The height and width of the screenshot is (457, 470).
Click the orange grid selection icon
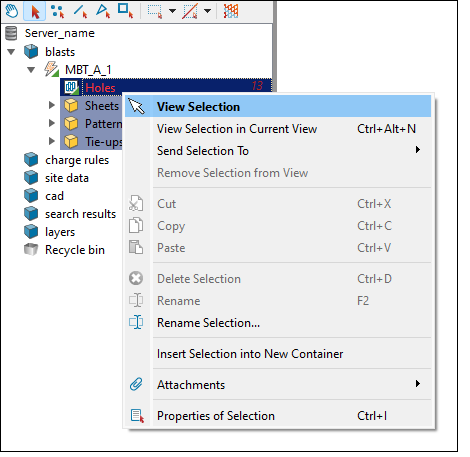coord(231,11)
